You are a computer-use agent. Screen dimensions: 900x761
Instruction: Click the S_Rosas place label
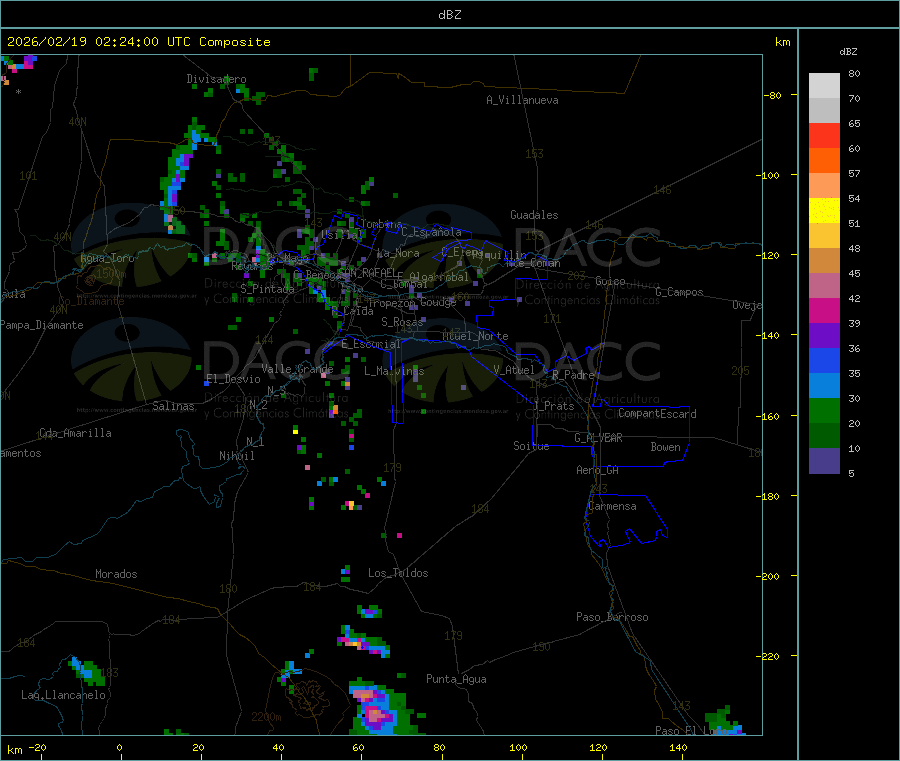coord(402,322)
